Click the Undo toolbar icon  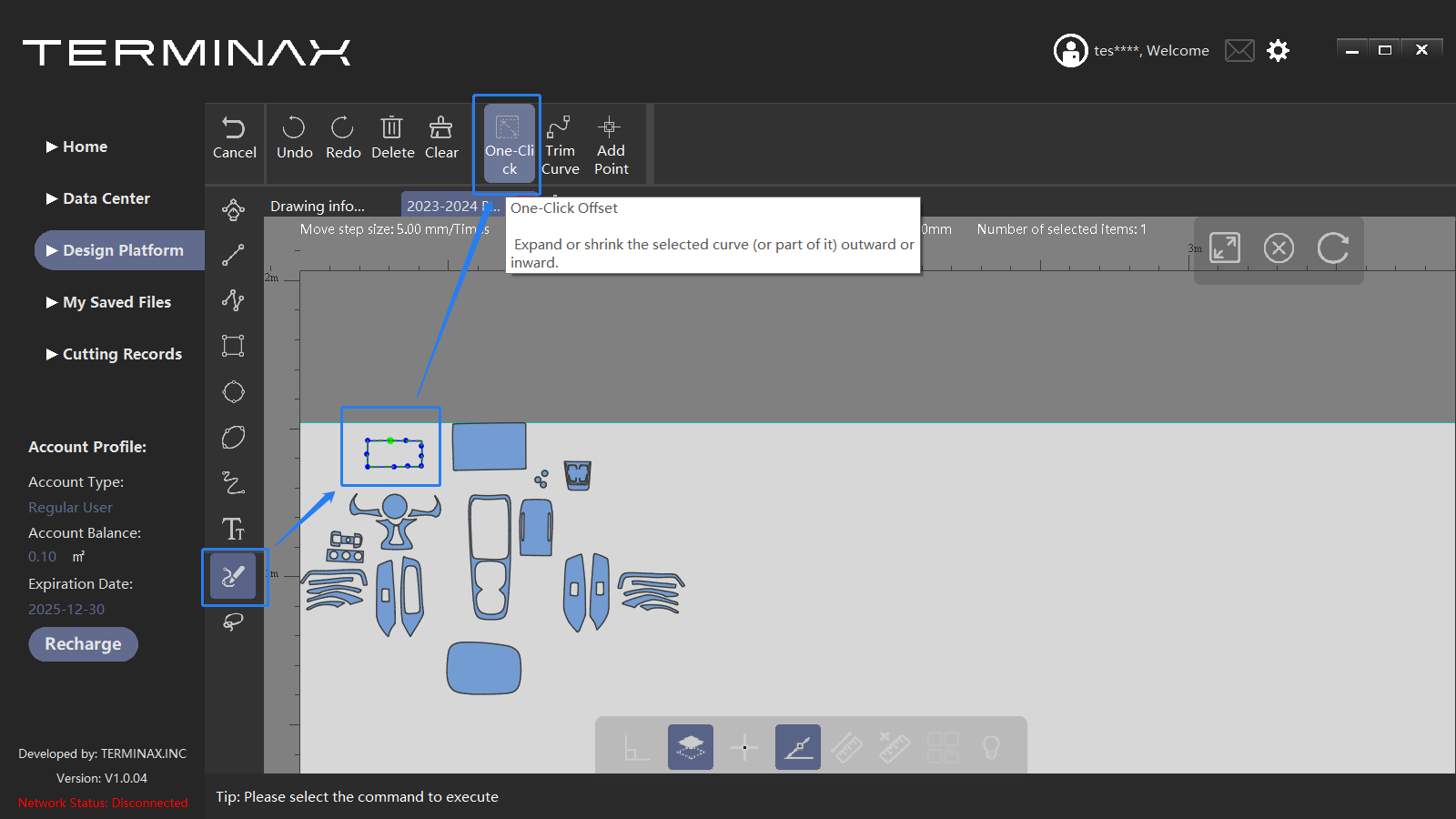(x=294, y=138)
